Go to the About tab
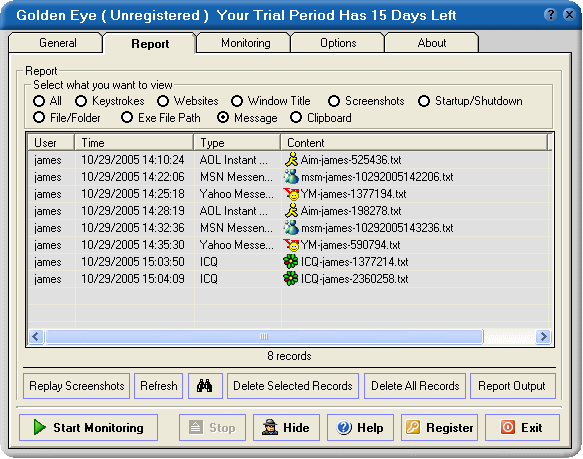Viewport: 583px width, 459px height. pyautogui.click(x=431, y=43)
